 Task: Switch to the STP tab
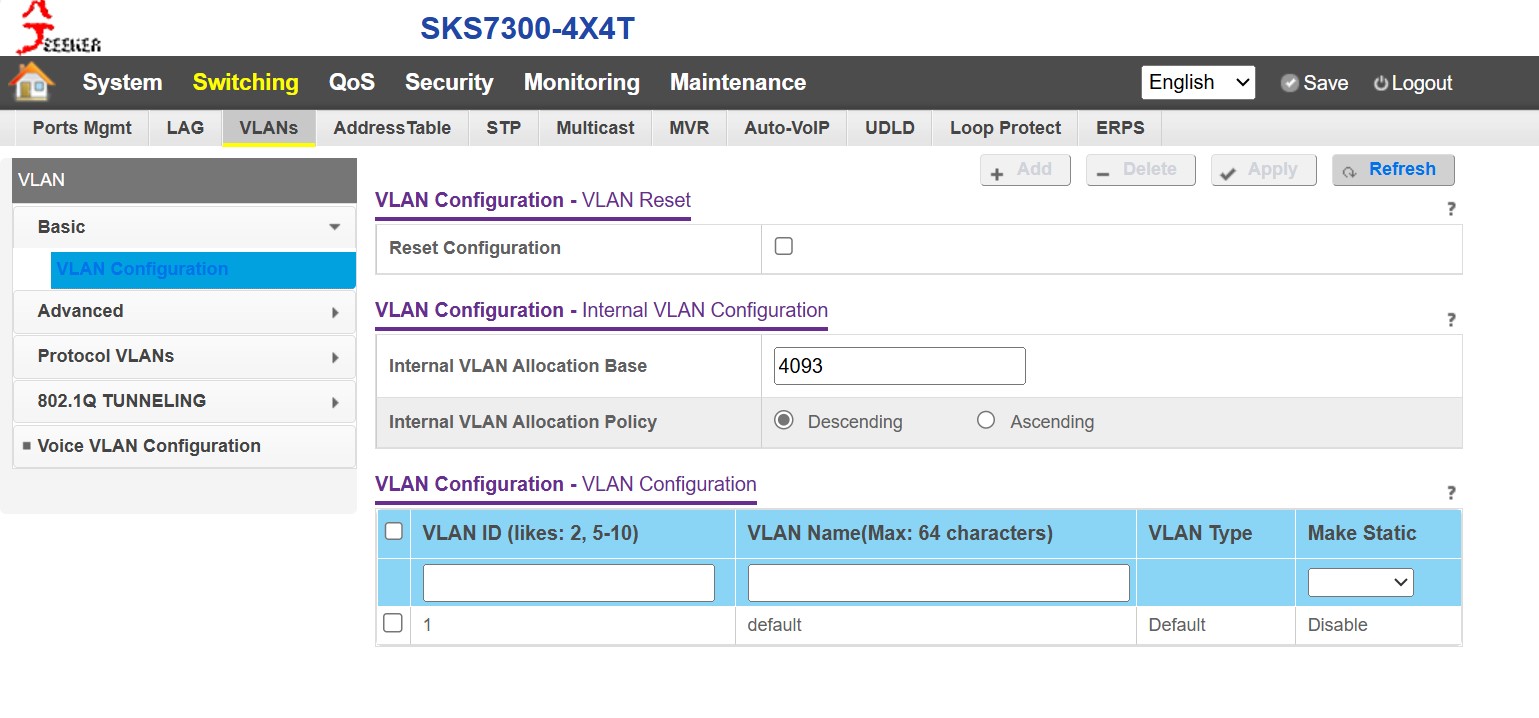(503, 128)
